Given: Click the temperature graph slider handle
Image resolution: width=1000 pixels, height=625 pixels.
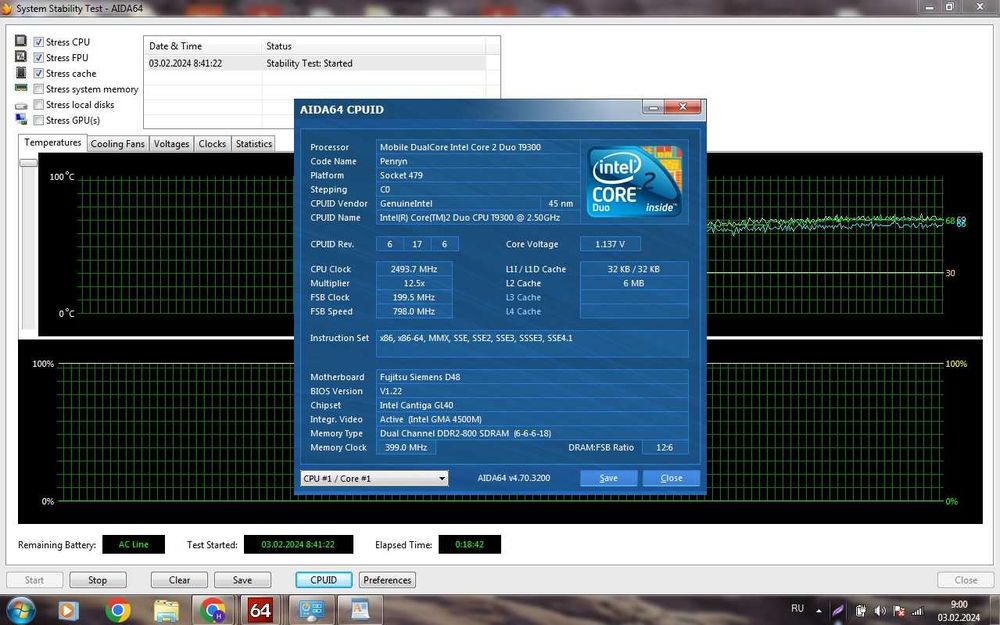Looking at the screenshot, I should pos(28,163).
